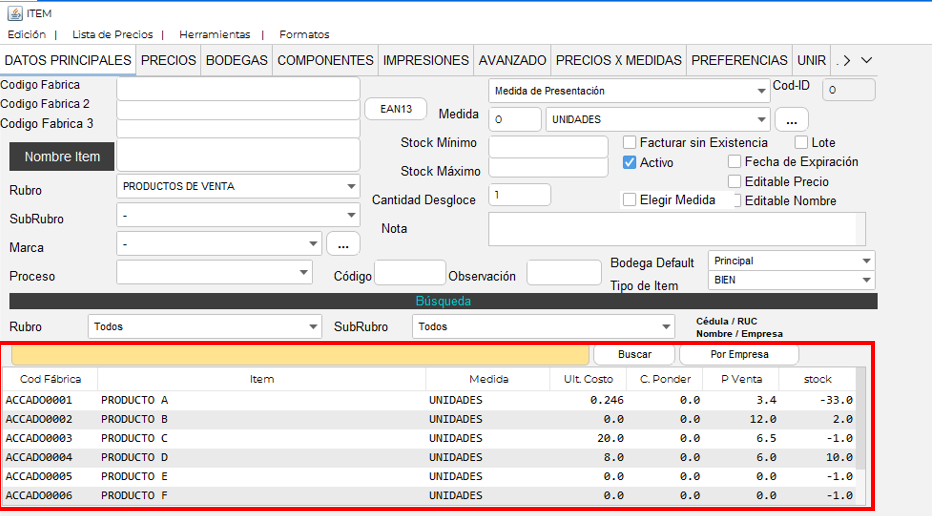
Task: Click the tab scroll right arrow
Action: coord(846,60)
